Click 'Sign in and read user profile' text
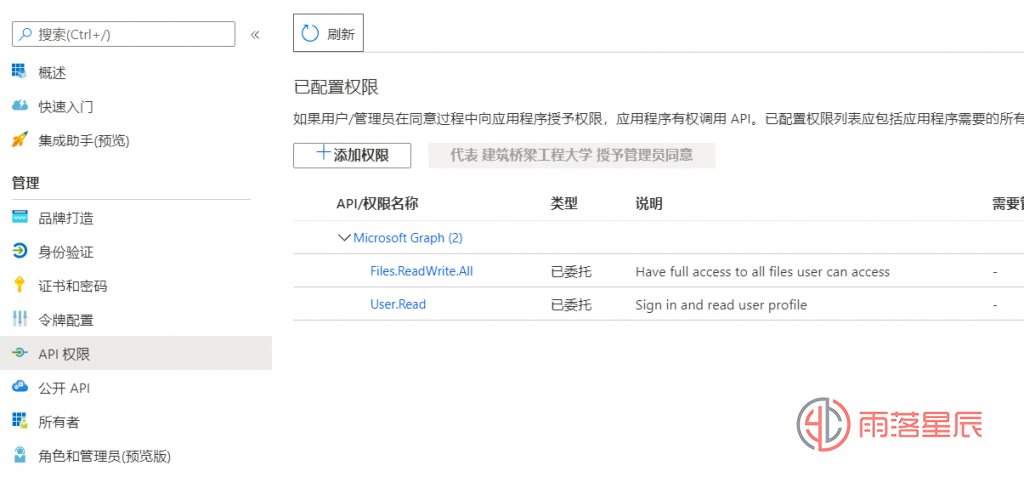Image resolution: width=1024 pixels, height=477 pixels. click(721, 304)
